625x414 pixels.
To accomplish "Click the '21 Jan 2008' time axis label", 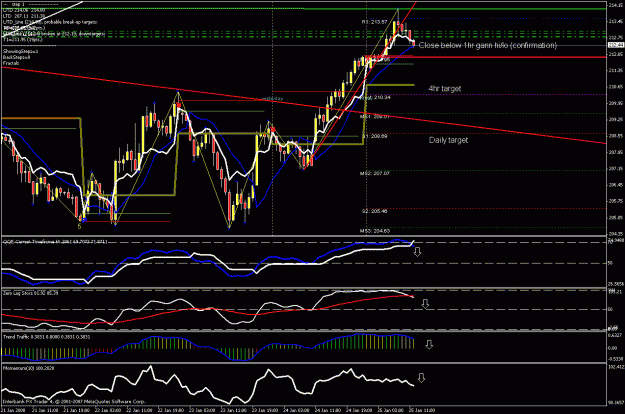I will (x=14, y=410).
